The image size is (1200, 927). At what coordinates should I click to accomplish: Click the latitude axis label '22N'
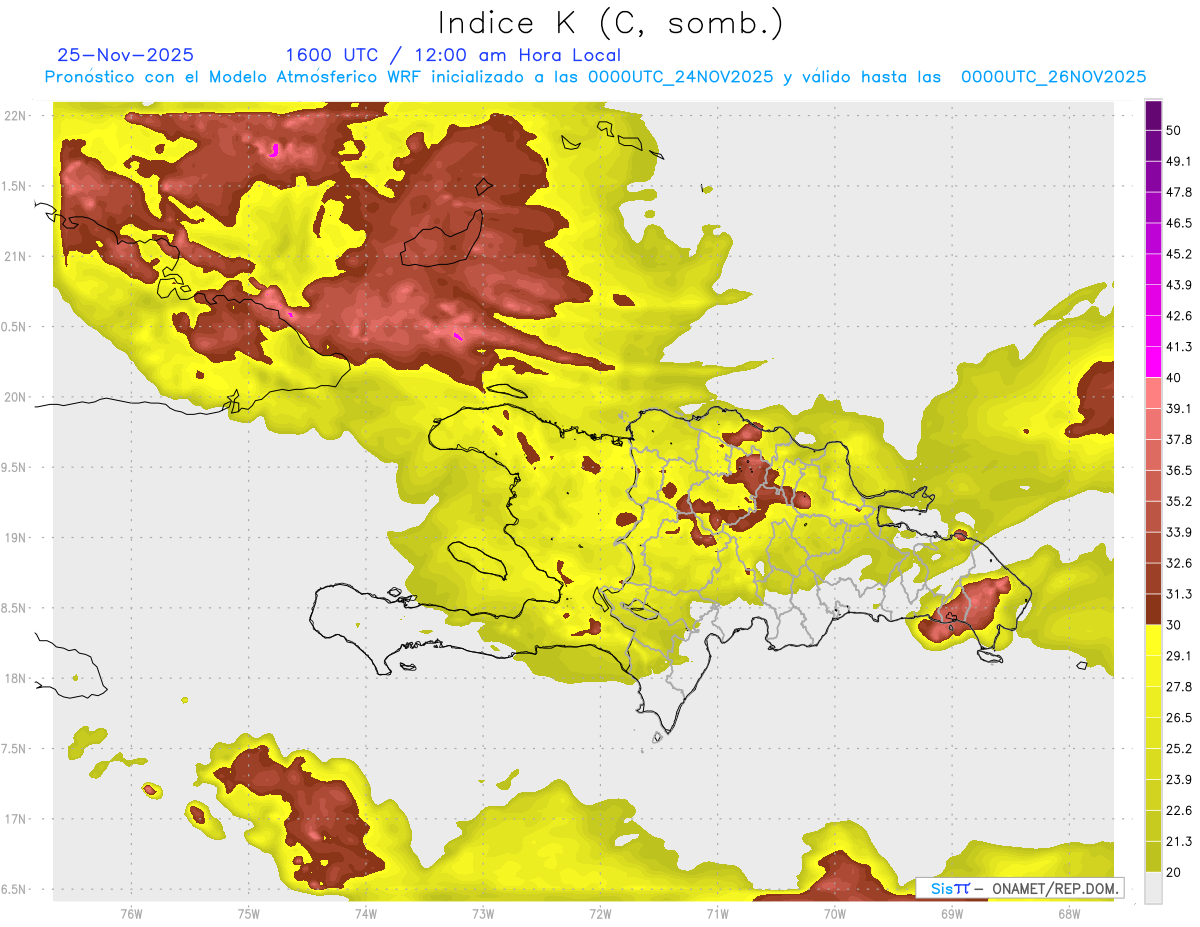pos(16,115)
